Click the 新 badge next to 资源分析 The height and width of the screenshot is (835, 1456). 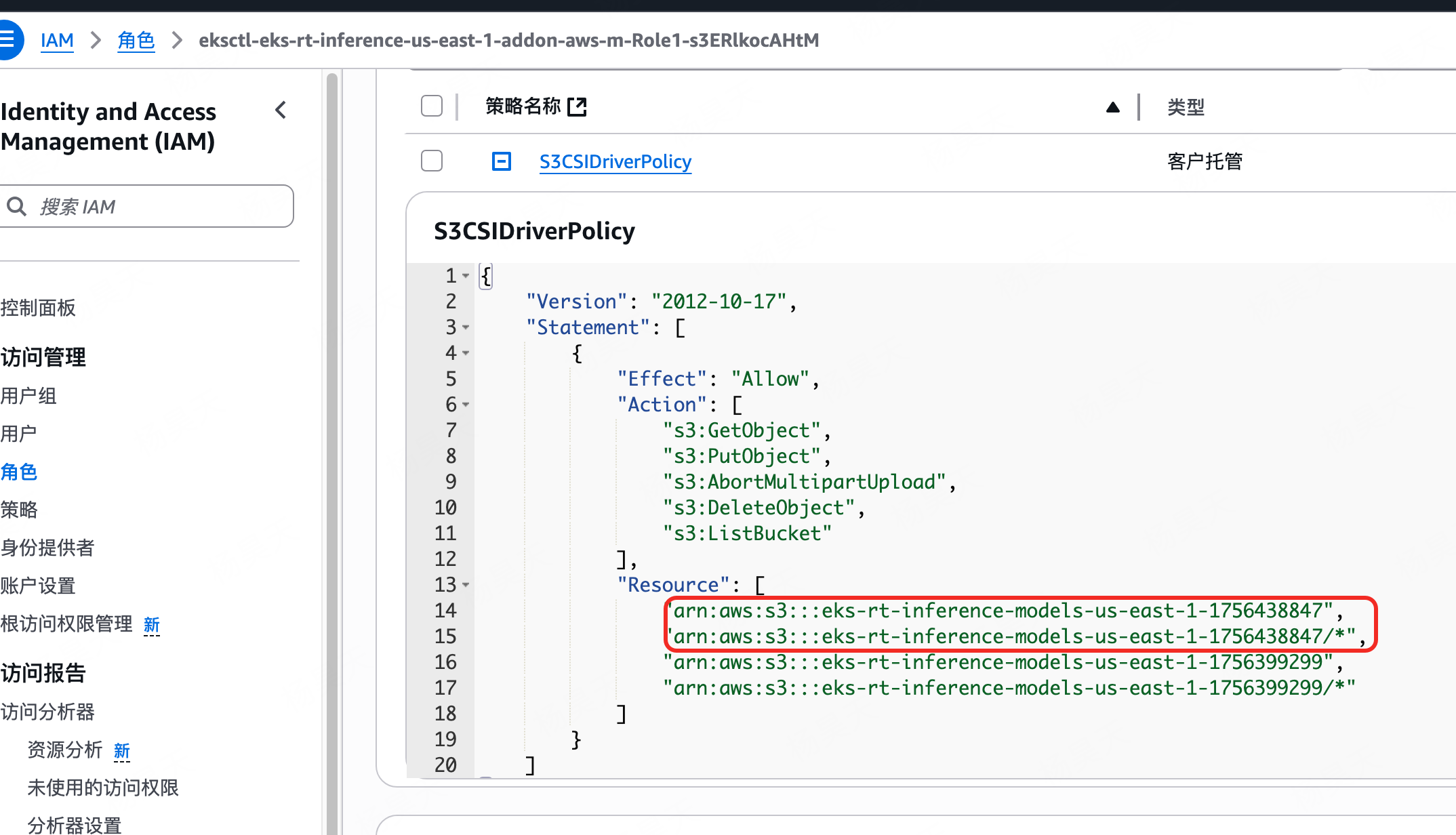[122, 750]
